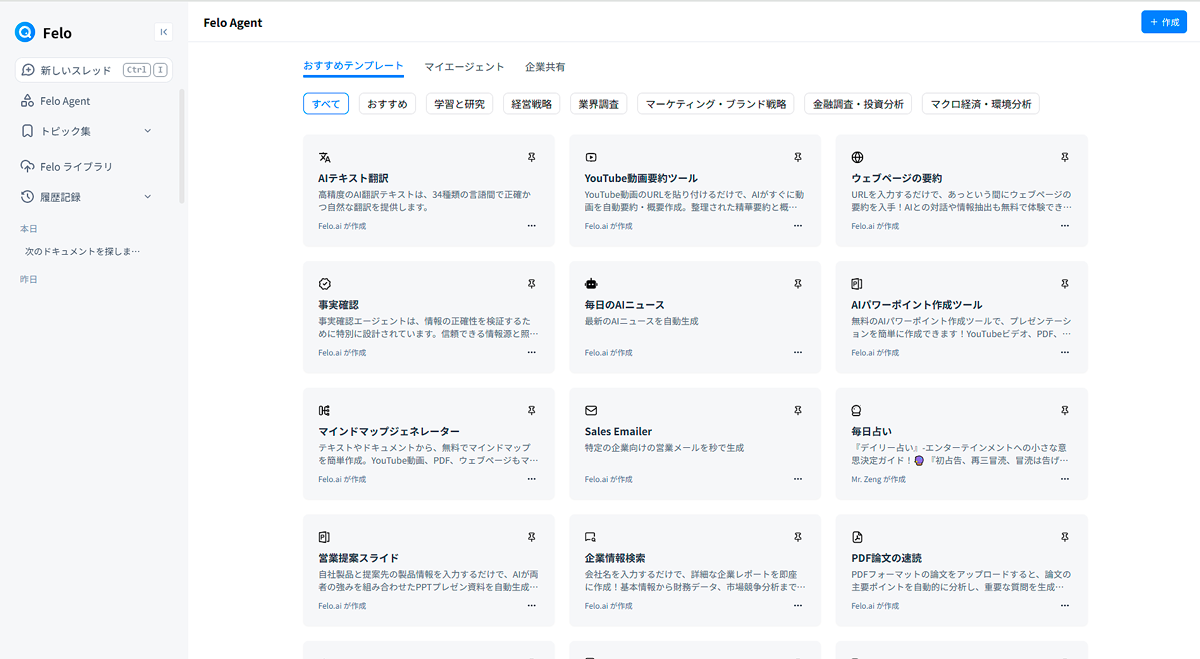Viewport: 1200px width, 659px height.
Task: Switch to 企業共有 tab
Action: 545,67
